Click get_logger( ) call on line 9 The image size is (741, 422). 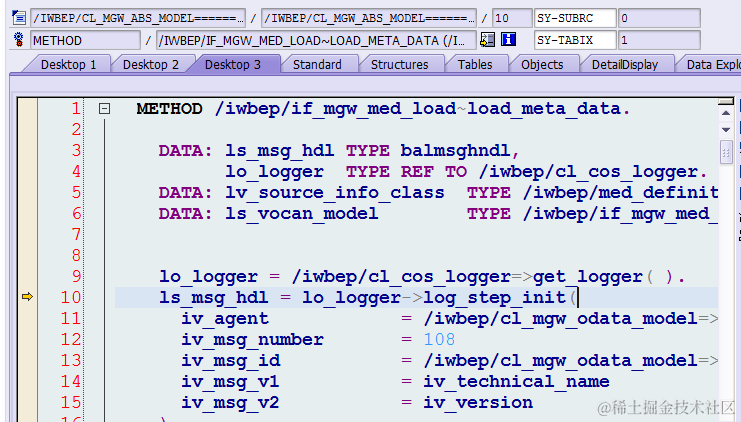pyautogui.click(x=603, y=276)
